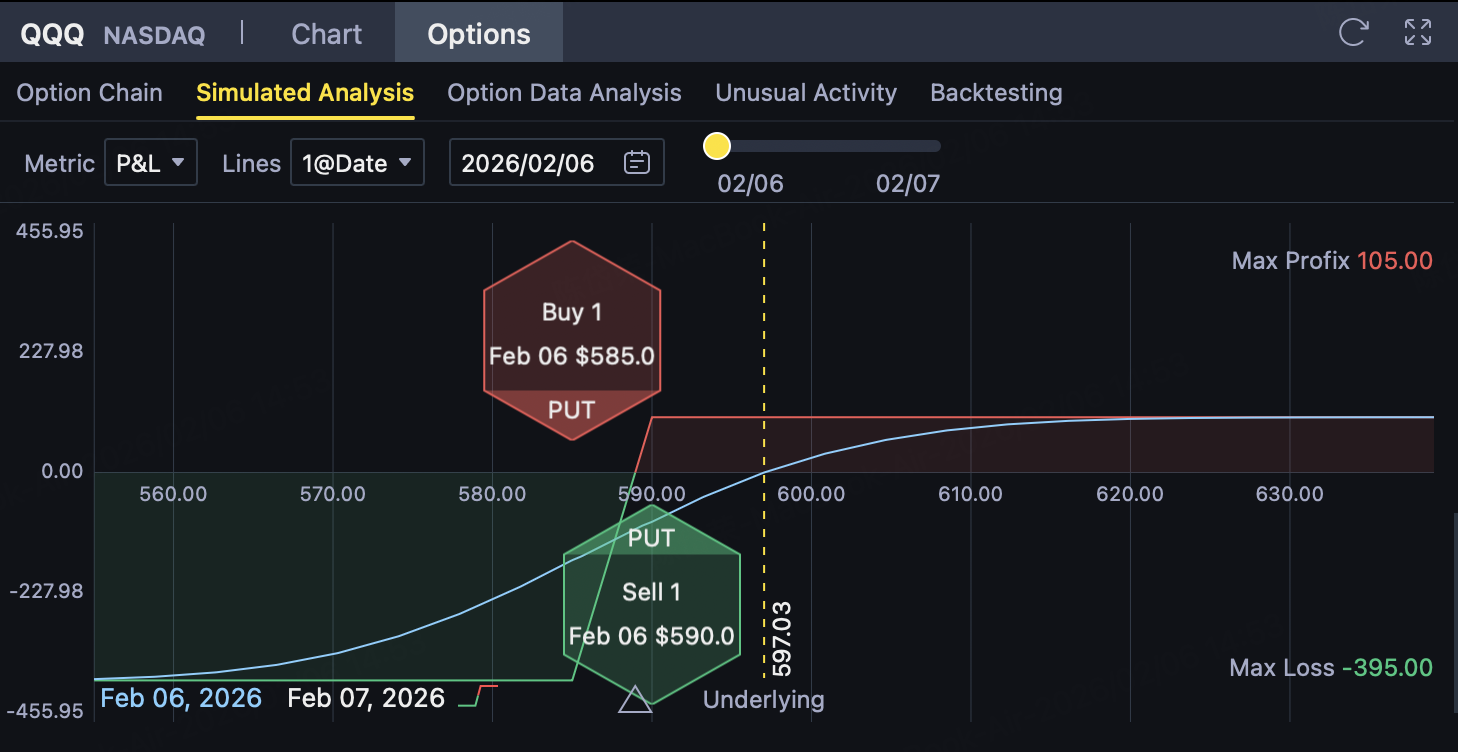Click the QQQ ticker symbol
Viewport: 1458px width, 752px height.
pos(54,35)
